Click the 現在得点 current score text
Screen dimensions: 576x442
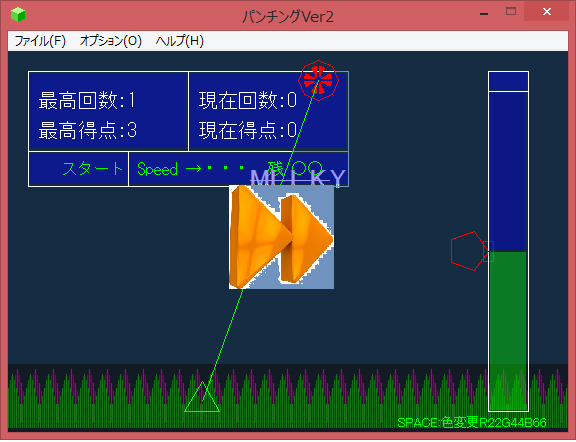pyautogui.click(x=248, y=130)
